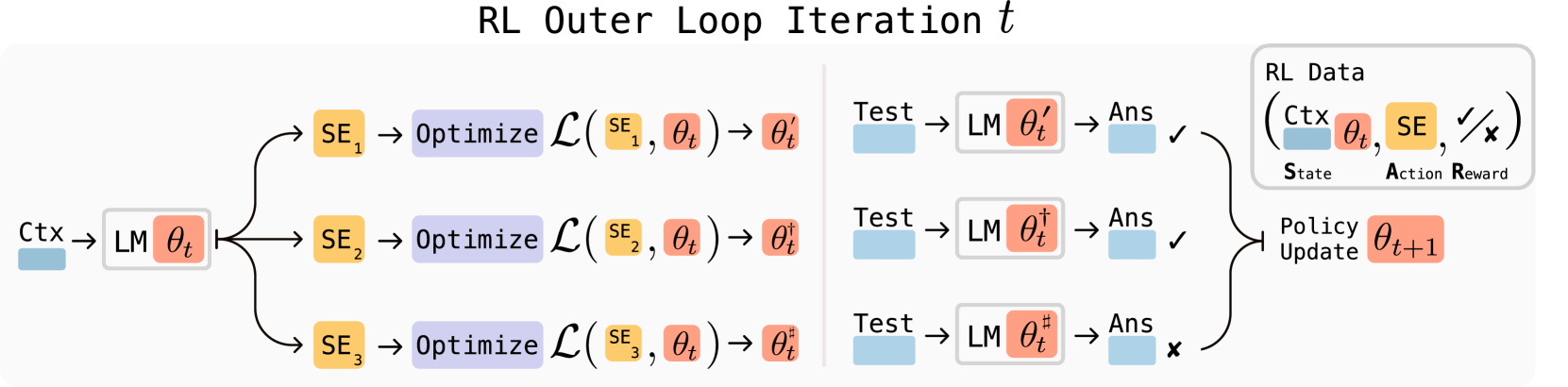Click the check/cross reward symbol in RL Data
This screenshot has width=1568, height=387.
click(1477, 126)
